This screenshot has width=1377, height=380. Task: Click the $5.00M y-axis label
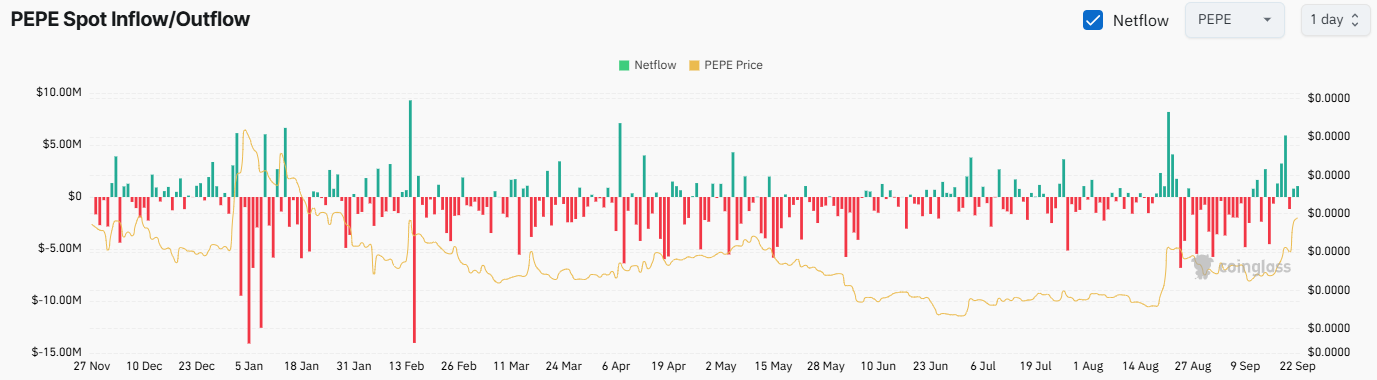pos(62,144)
